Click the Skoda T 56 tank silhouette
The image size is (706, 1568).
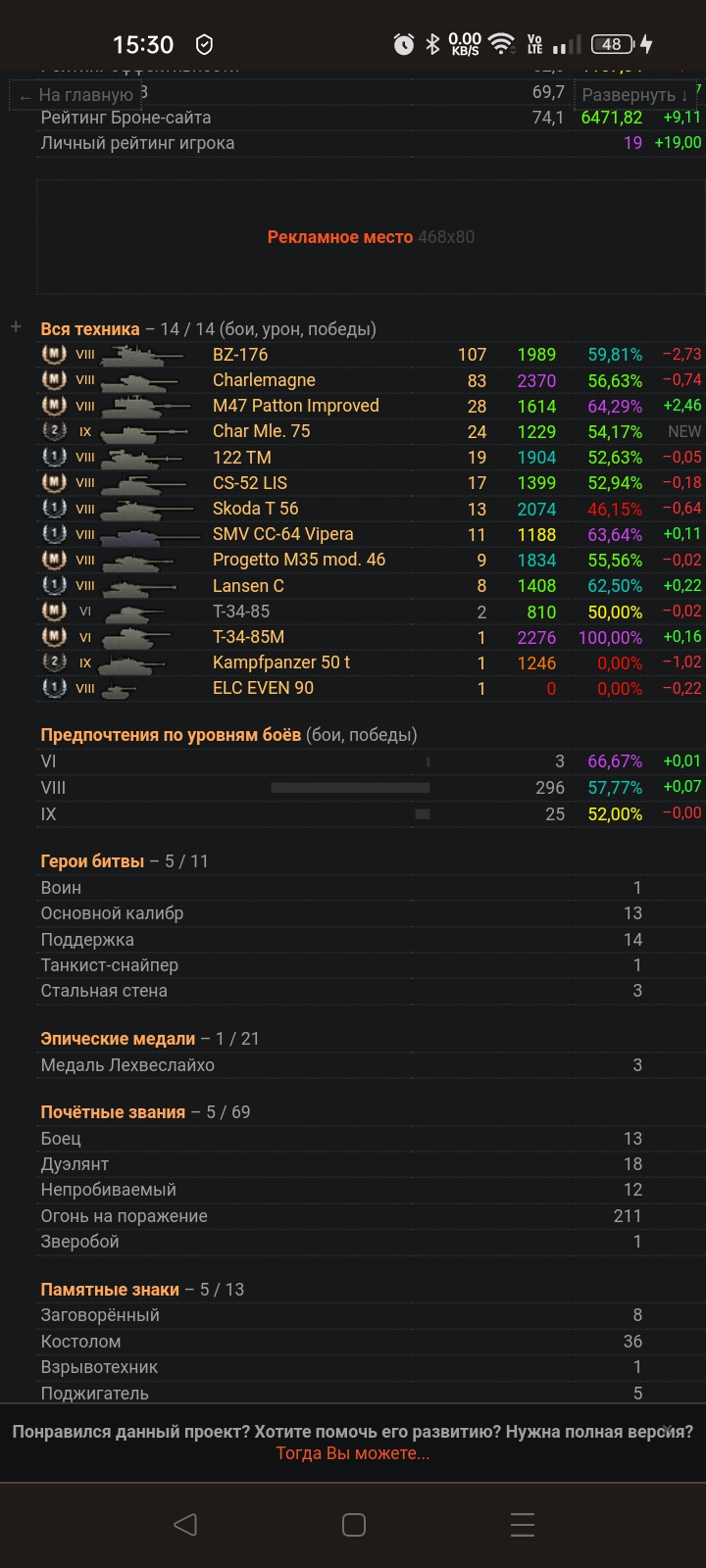[145, 510]
